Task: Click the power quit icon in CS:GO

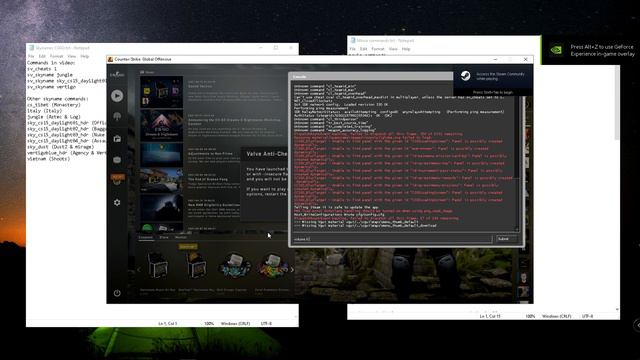Action: click(117, 293)
